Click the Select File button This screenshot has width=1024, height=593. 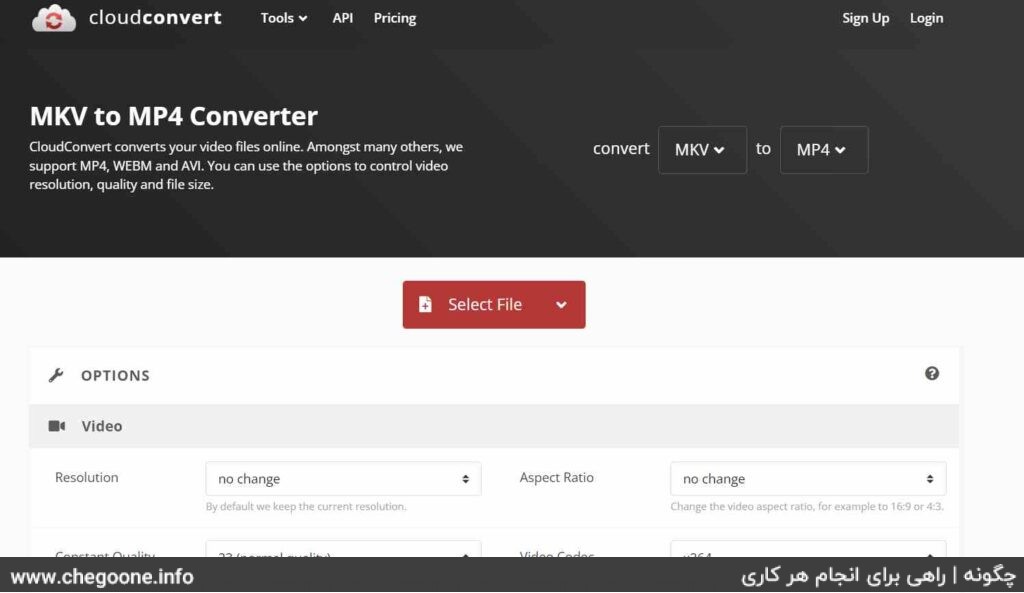coord(494,304)
